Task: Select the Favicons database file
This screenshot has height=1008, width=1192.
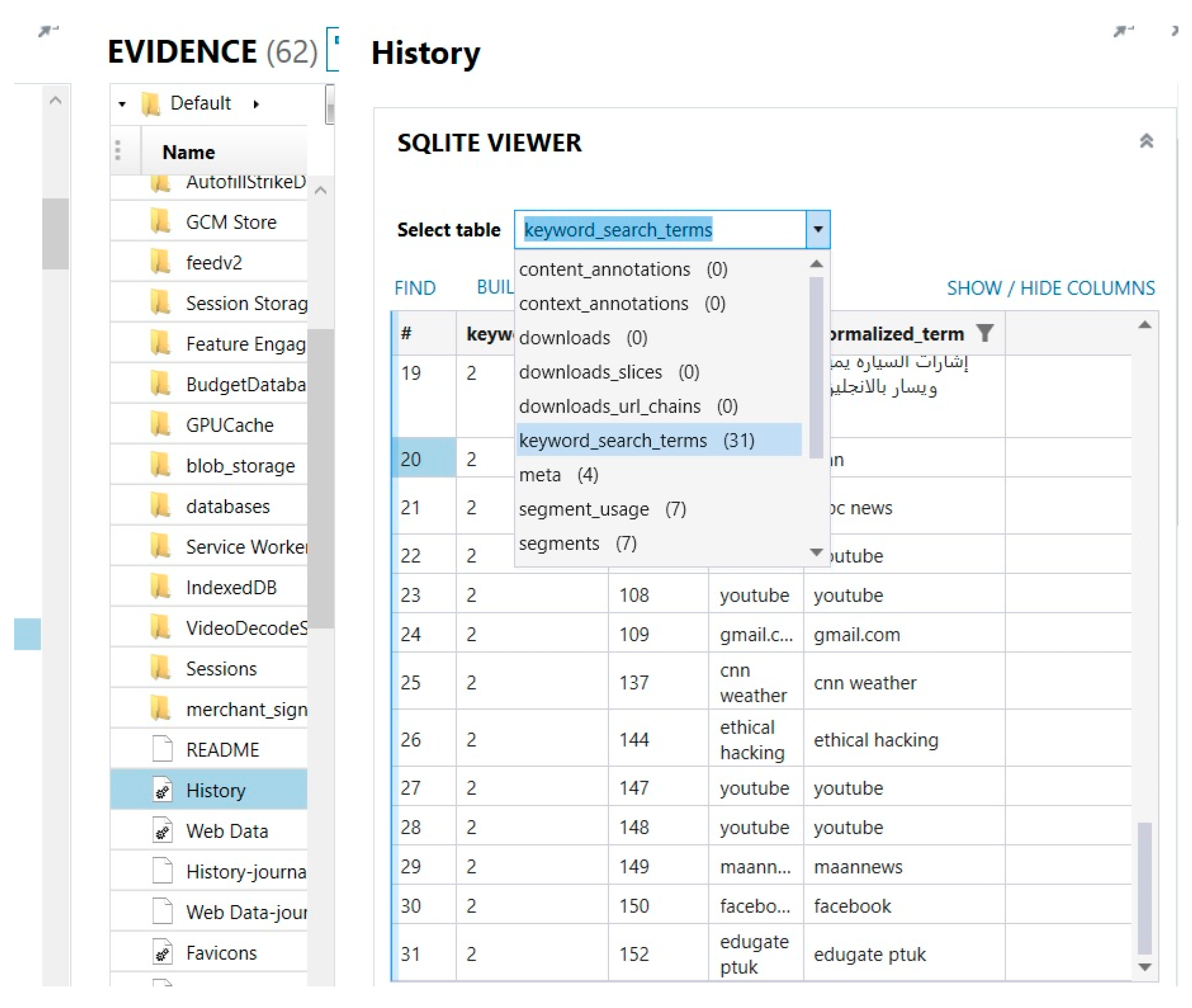Action: [x=221, y=952]
